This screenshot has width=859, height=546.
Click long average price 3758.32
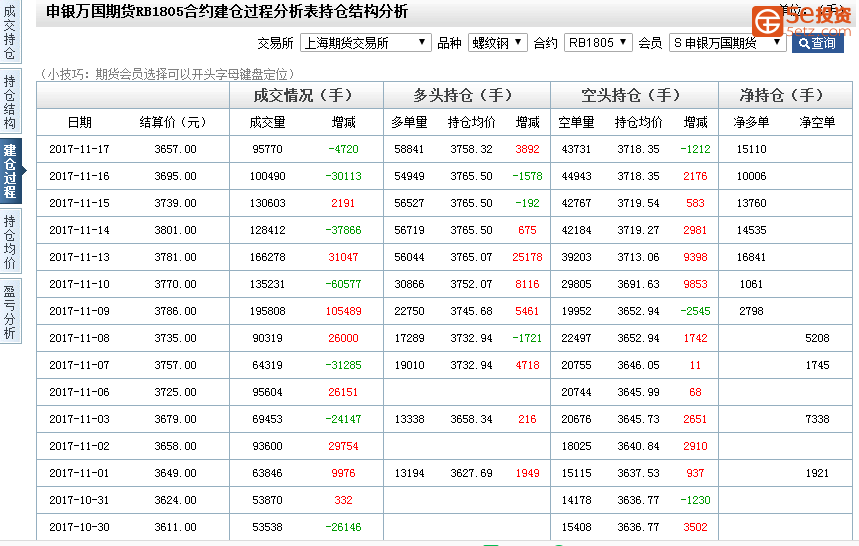pyautogui.click(x=471, y=149)
